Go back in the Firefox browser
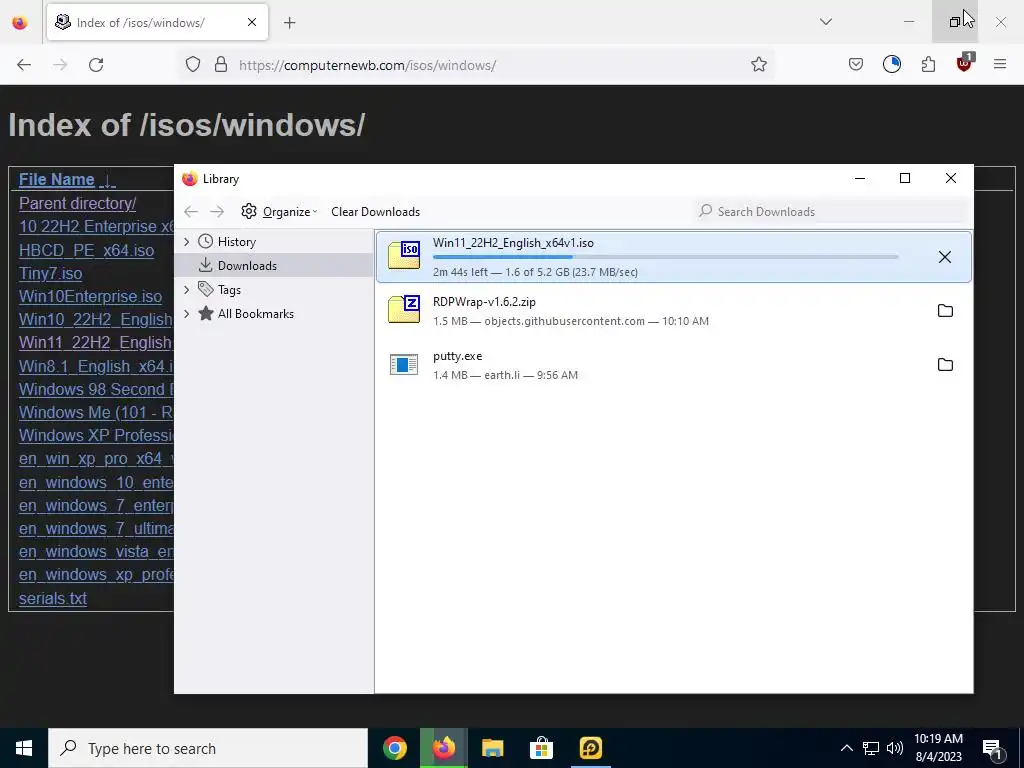The height and width of the screenshot is (768, 1024). (24, 65)
